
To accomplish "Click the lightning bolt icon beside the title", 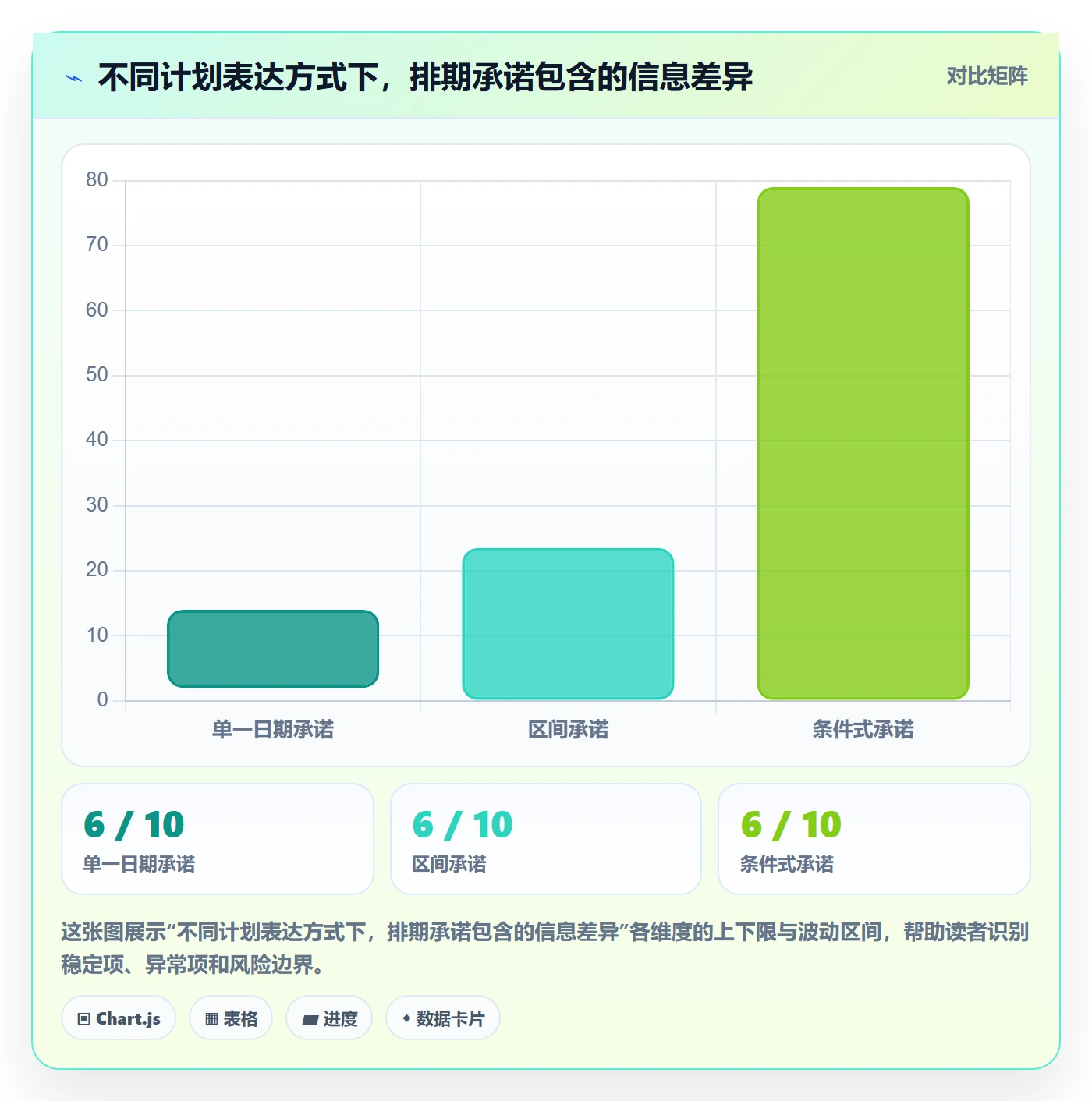I will click(x=74, y=78).
